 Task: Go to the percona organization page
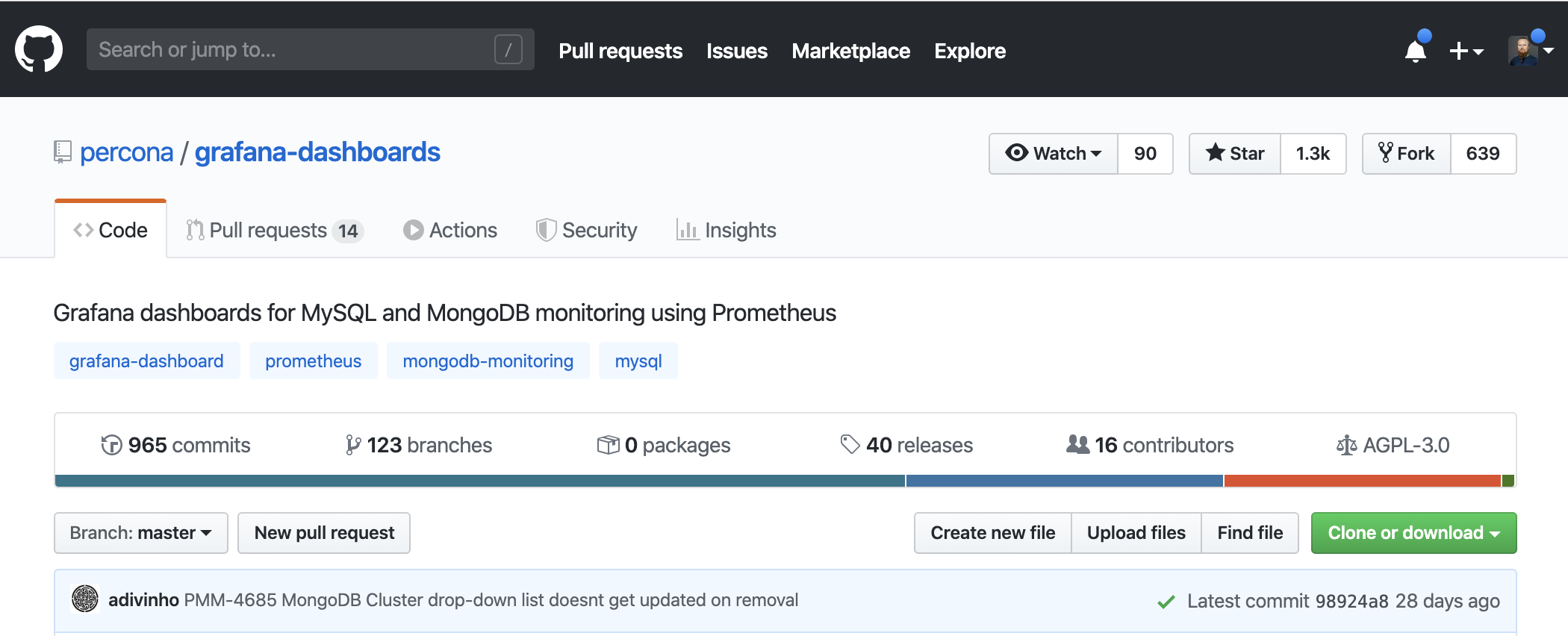pyautogui.click(x=126, y=152)
